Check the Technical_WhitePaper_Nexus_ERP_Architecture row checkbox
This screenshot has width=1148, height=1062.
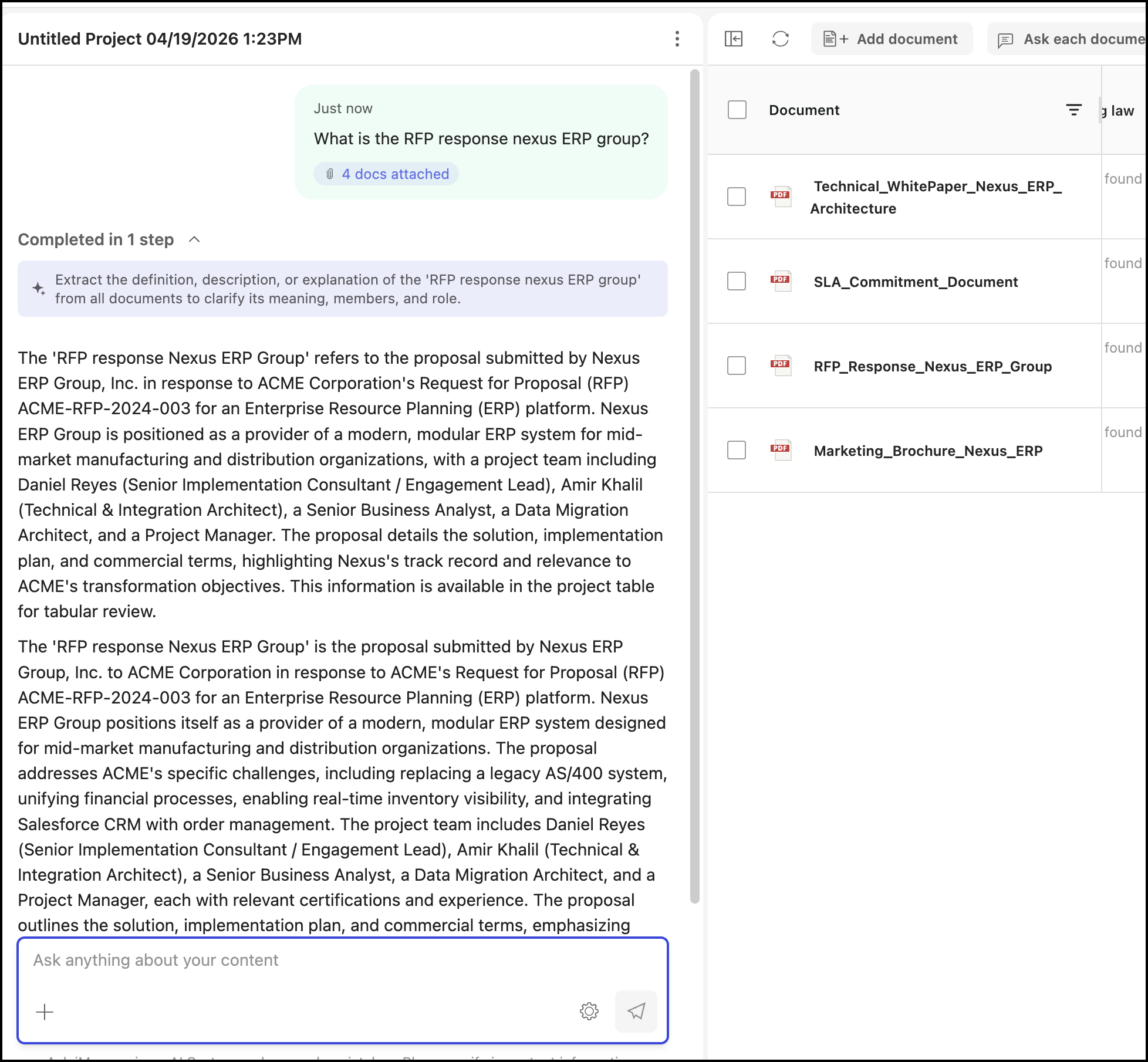click(x=737, y=197)
